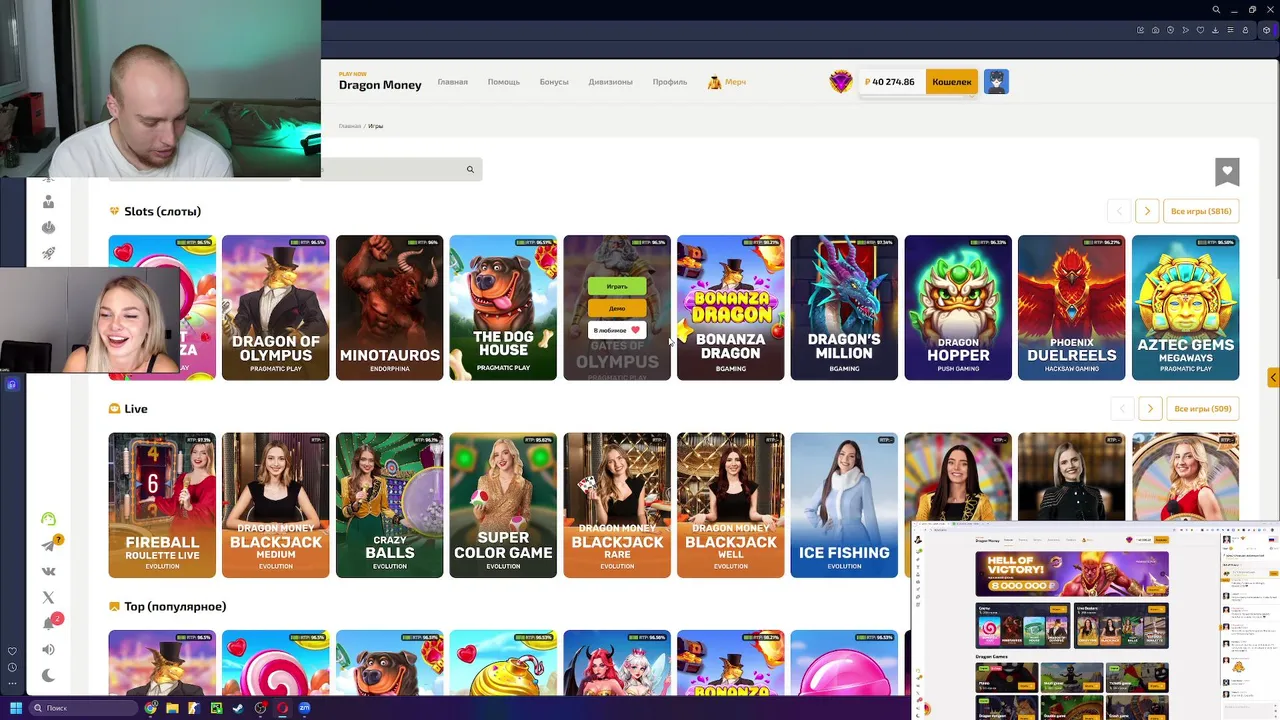Image resolution: width=1280 pixels, height=720 pixels.
Task: Click the balance amount 40 274.86
Action: [x=893, y=82]
